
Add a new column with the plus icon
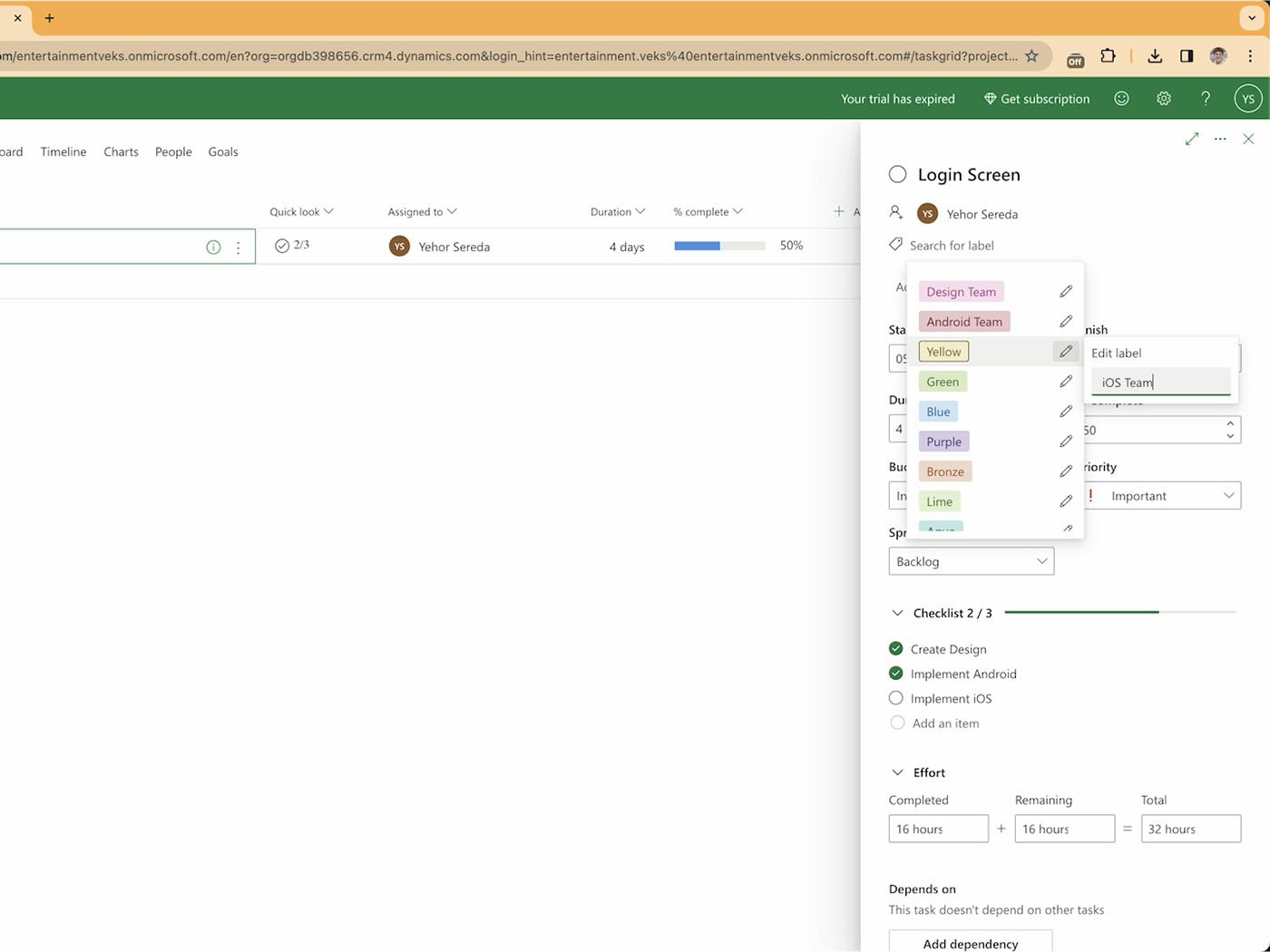839,211
